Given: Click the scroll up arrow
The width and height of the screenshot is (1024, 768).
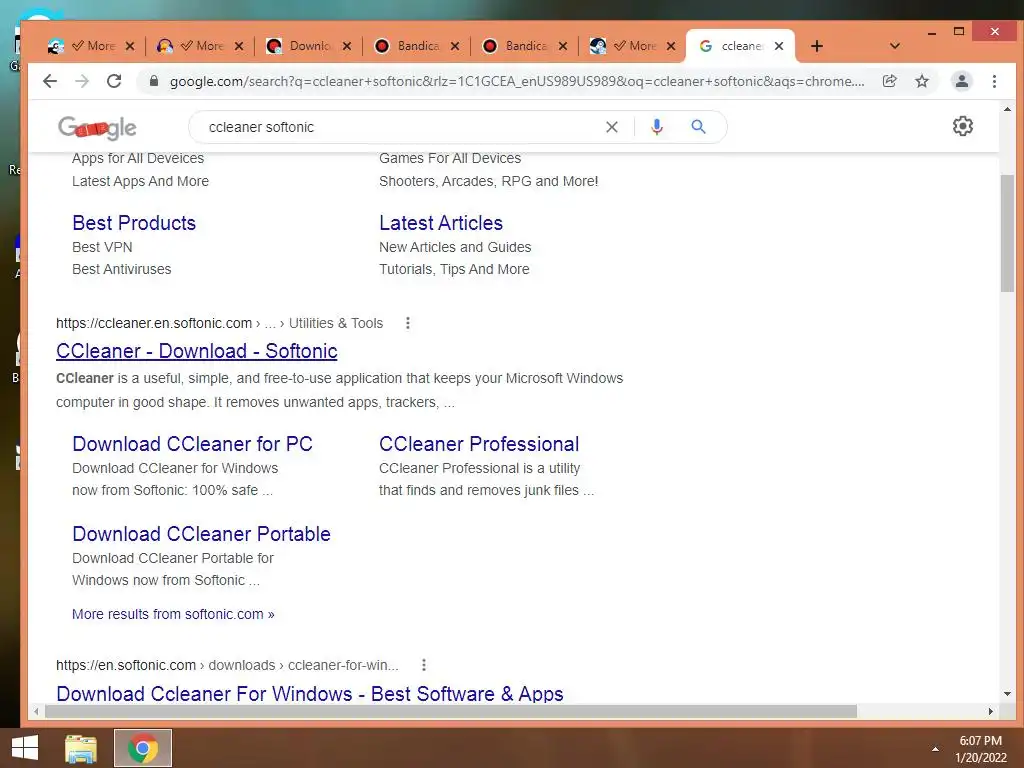Looking at the screenshot, I should [1006, 109].
